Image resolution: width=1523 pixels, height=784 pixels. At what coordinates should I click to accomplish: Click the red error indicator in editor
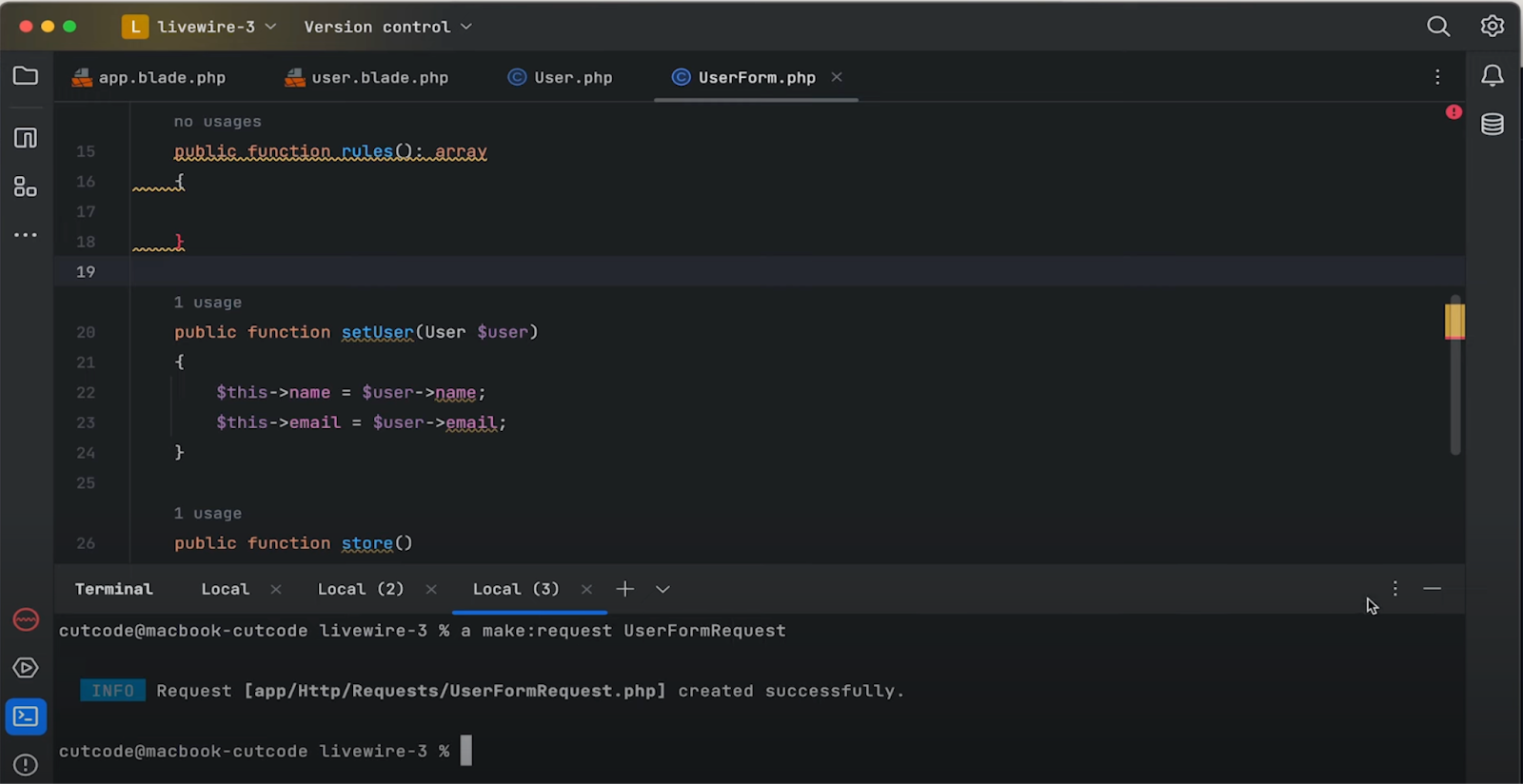pos(1454,112)
